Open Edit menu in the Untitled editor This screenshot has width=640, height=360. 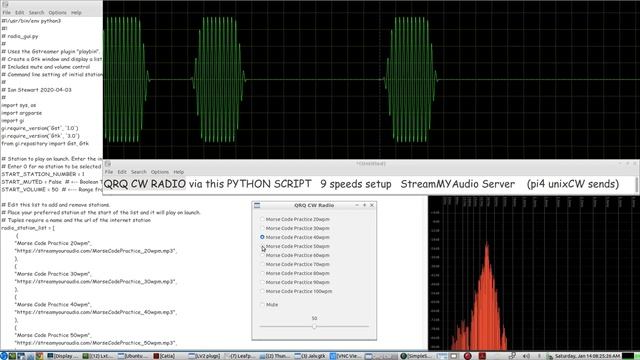coord(122,172)
